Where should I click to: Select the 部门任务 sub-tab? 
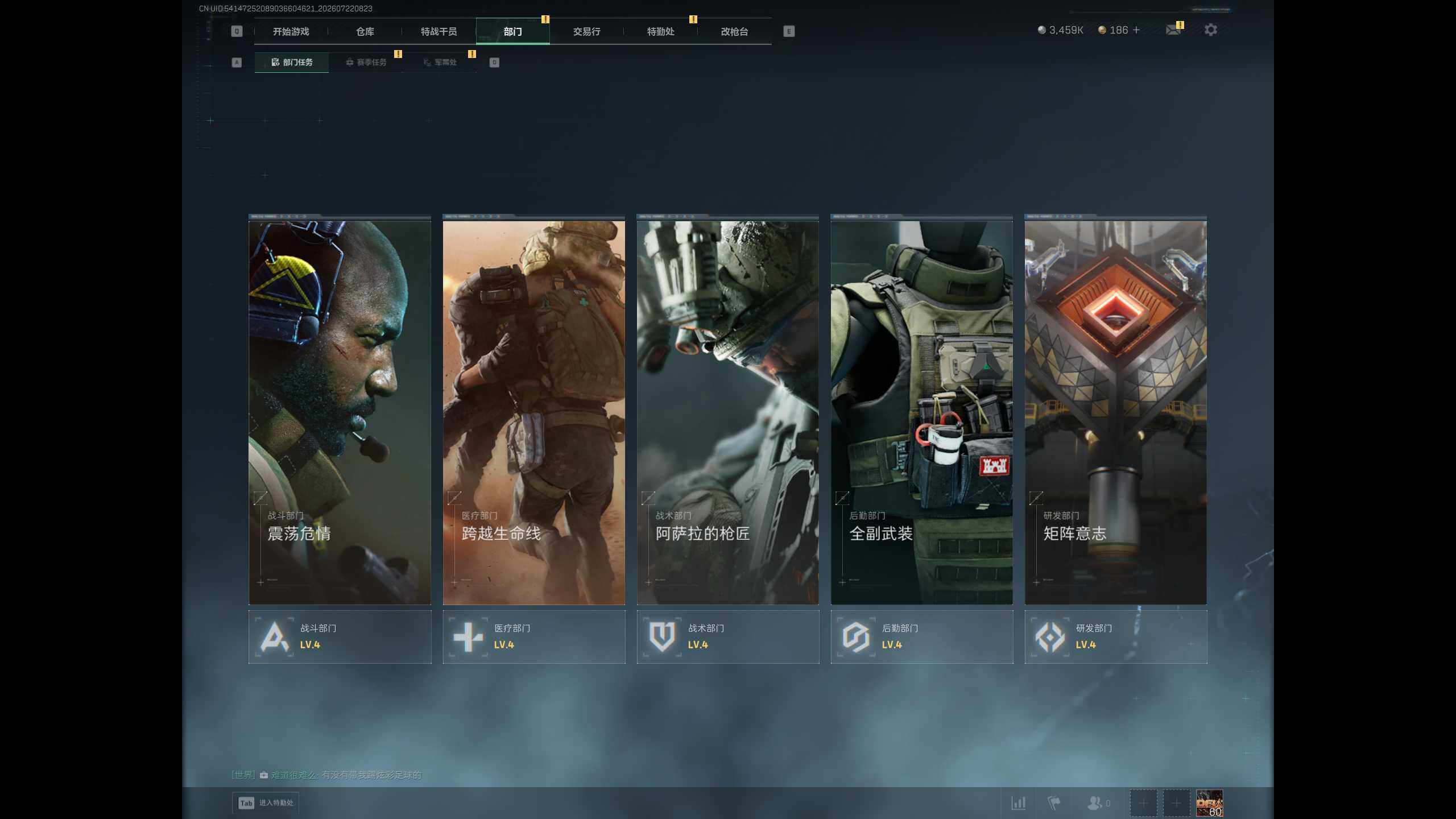[291, 62]
